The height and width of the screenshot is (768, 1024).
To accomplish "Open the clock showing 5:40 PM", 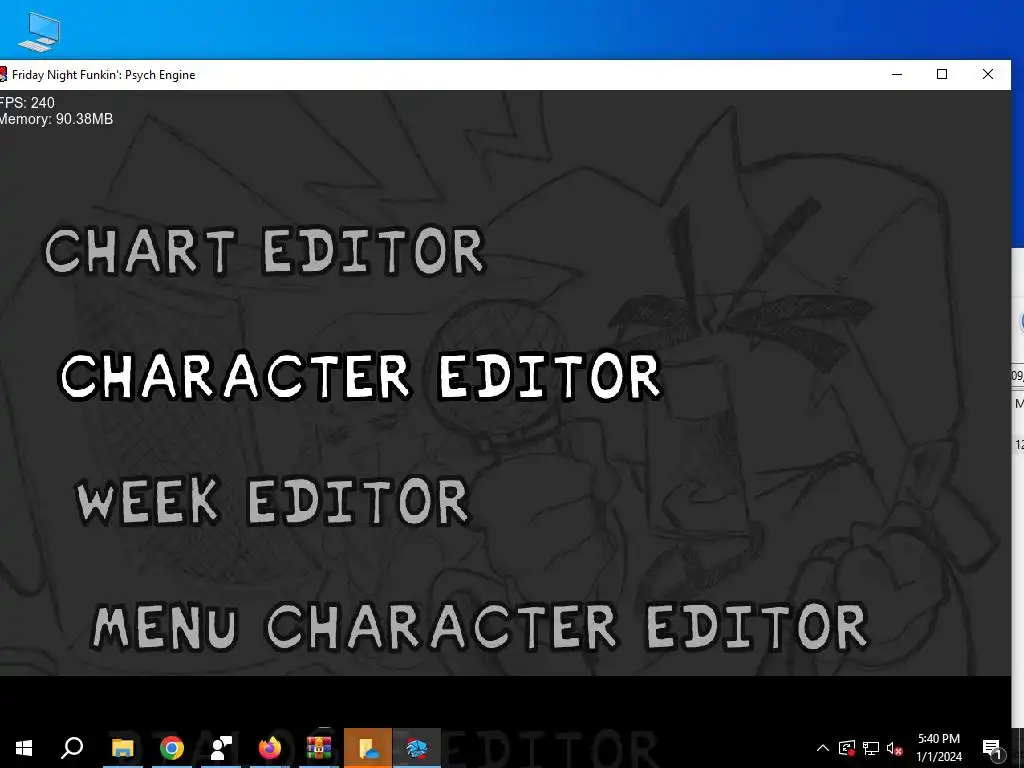I will point(939,748).
